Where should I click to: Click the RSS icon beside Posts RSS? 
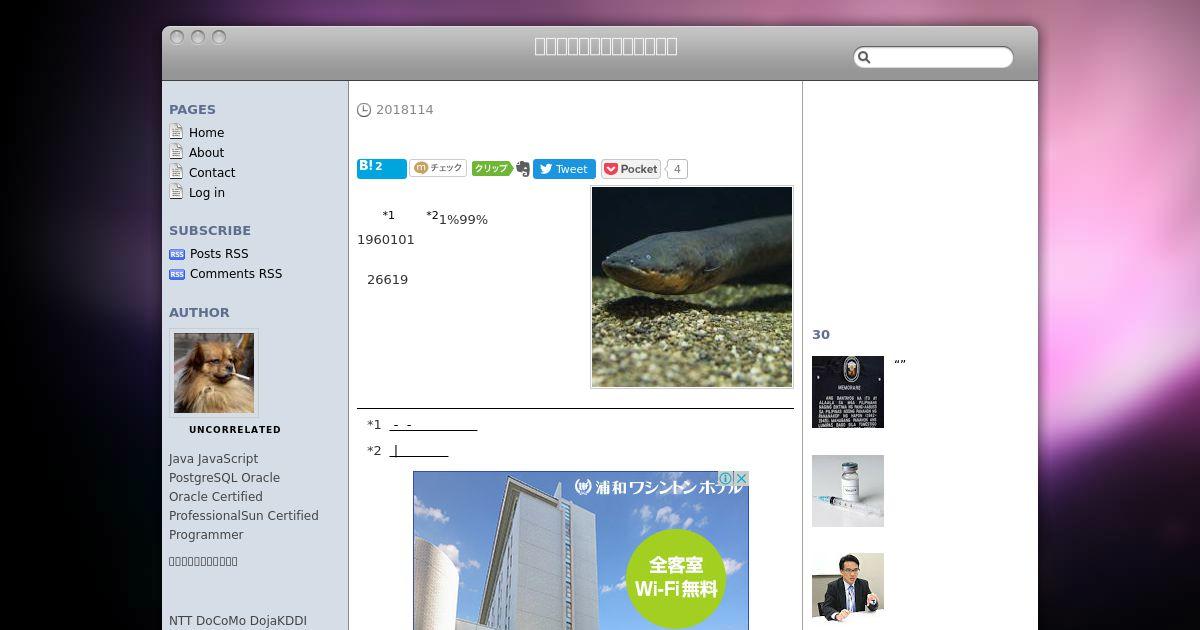177,254
